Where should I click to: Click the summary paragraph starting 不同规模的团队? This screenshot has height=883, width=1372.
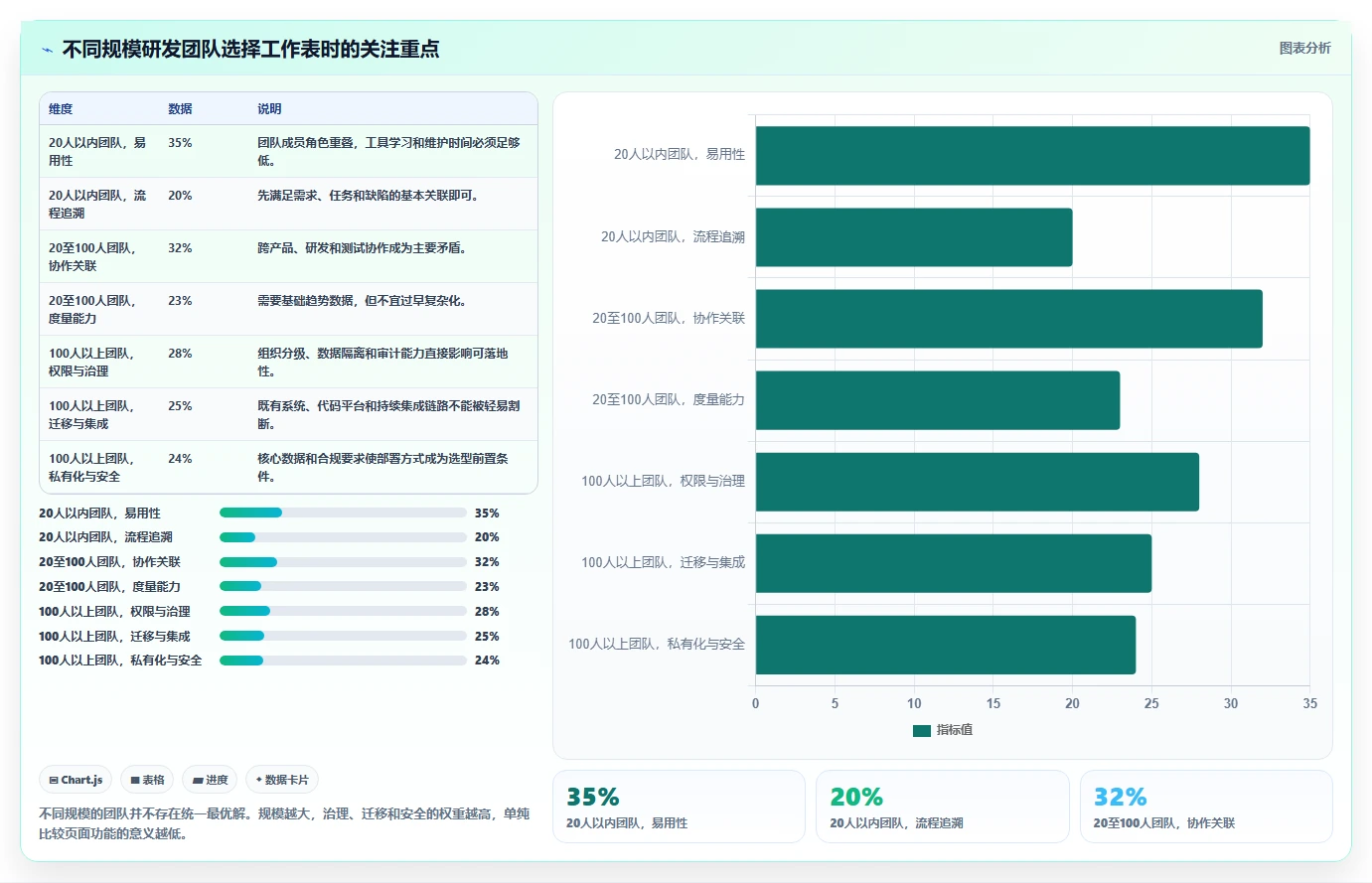(x=284, y=823)
